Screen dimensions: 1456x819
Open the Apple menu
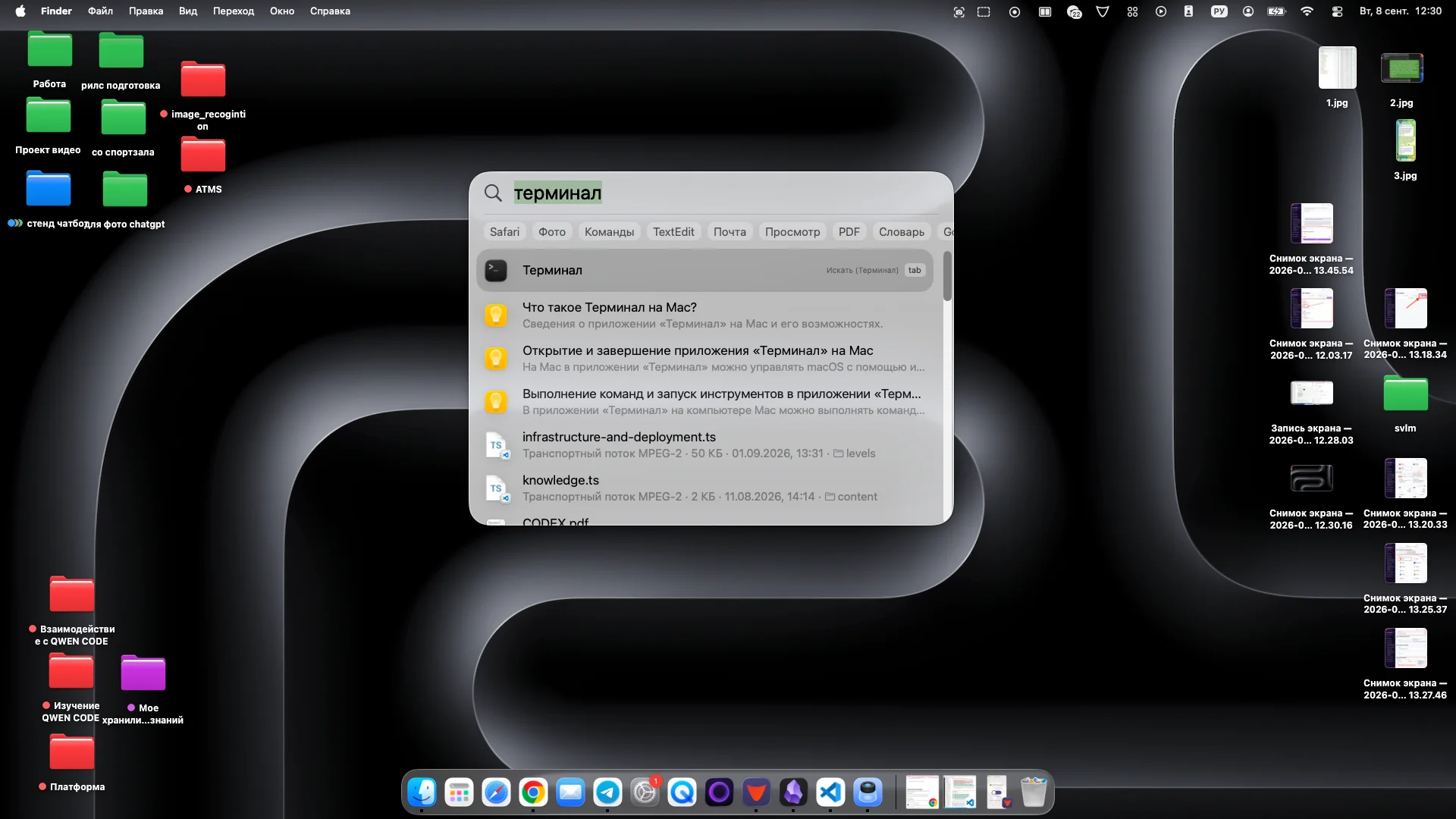click(x=20, y=11)
